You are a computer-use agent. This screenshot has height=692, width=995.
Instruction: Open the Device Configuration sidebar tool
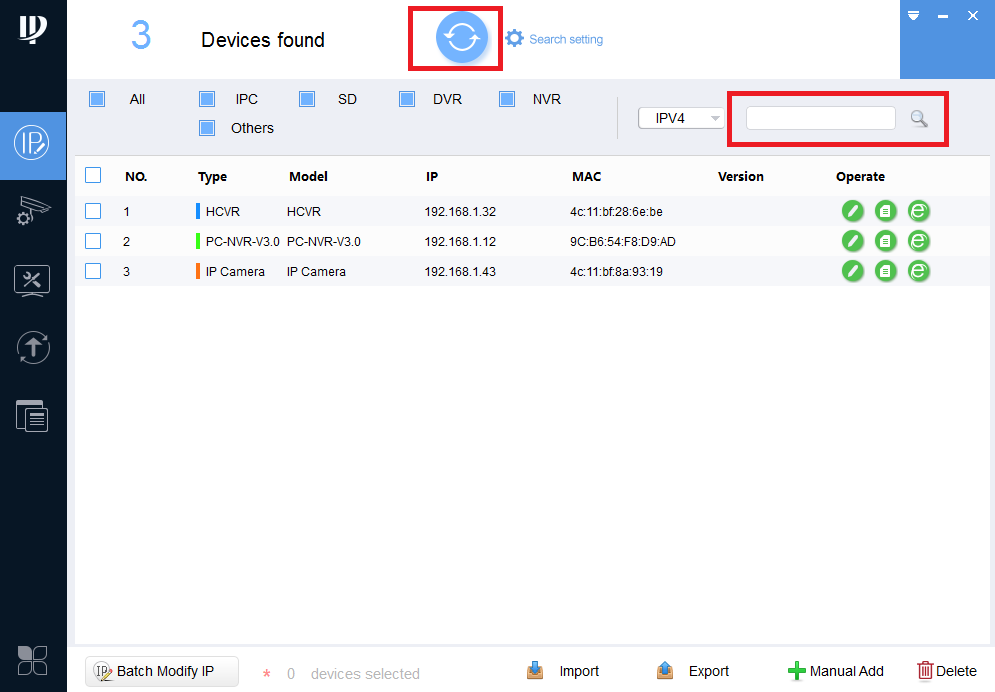pyautogui.click(x=33, y=281)
